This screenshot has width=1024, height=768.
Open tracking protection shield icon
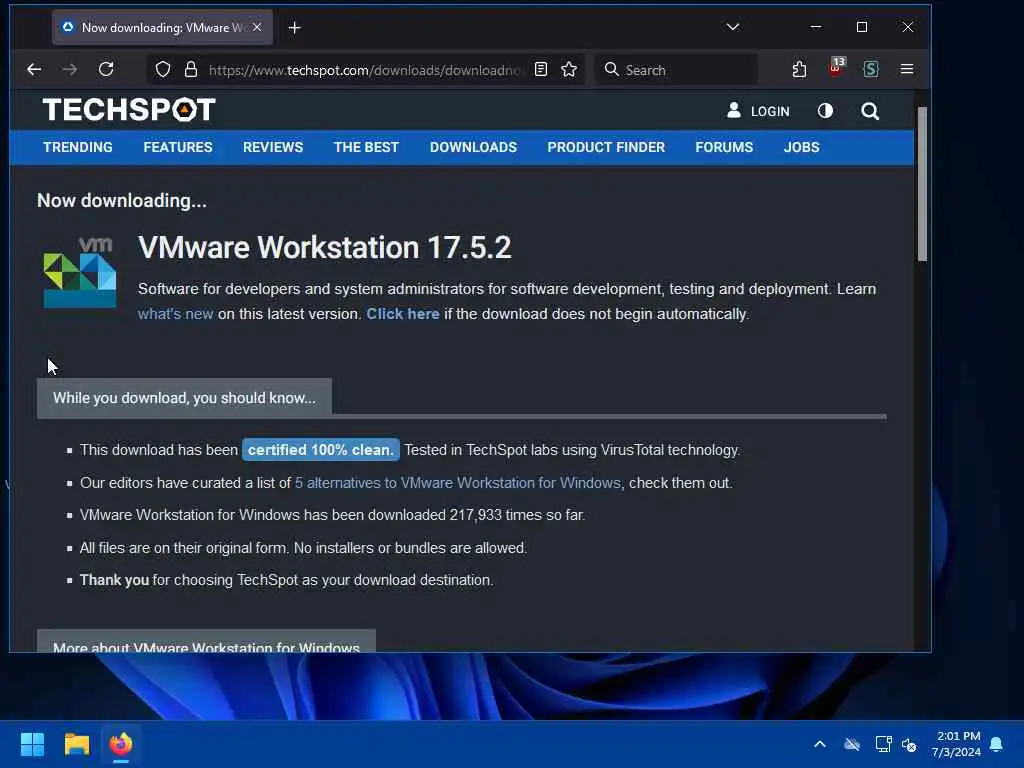163,70
